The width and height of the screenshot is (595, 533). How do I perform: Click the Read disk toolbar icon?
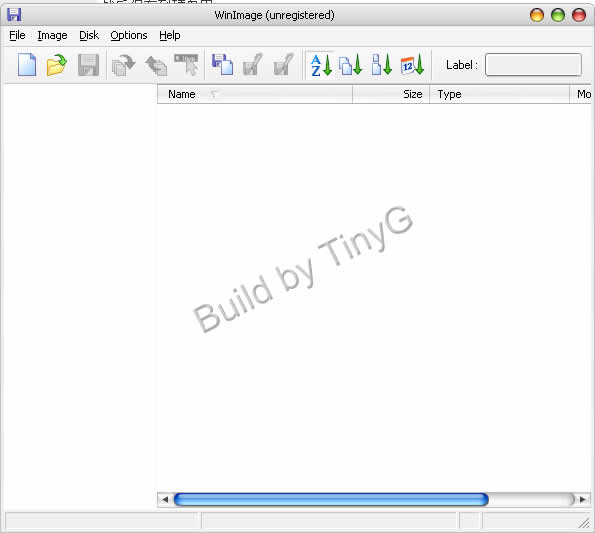coord(222,65)
